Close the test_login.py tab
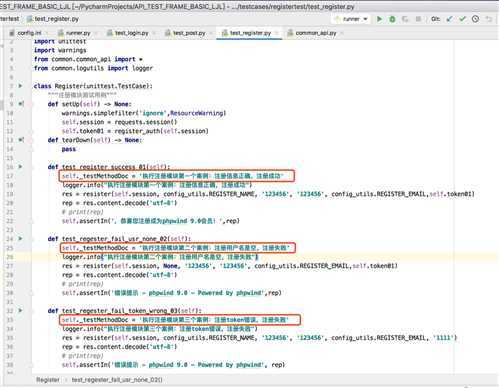The height and width of the screenshot is (388, 499). pyautogui.click(x=154, y=33)
